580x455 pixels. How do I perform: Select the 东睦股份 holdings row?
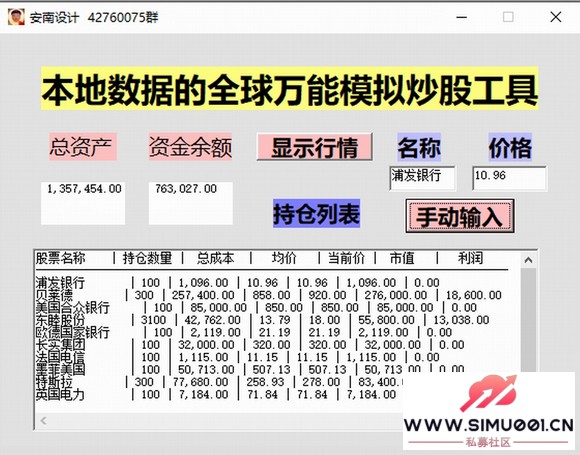pyautogui.click(x=262, y=320)
